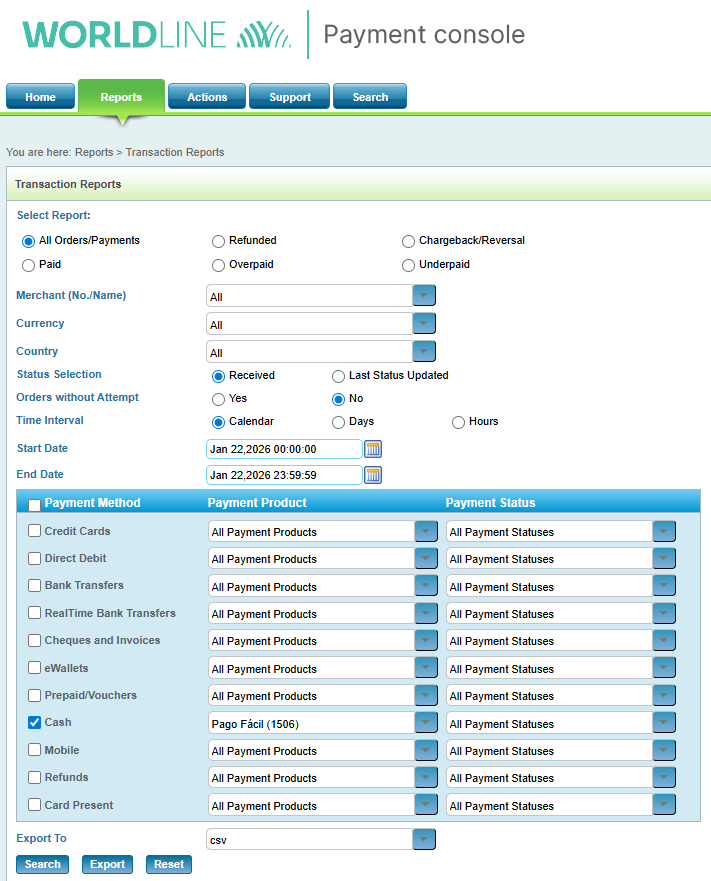The width and height of the screenshot is (711, 881).
Task: Click the Worldline logo
Action: click(156, 35)
